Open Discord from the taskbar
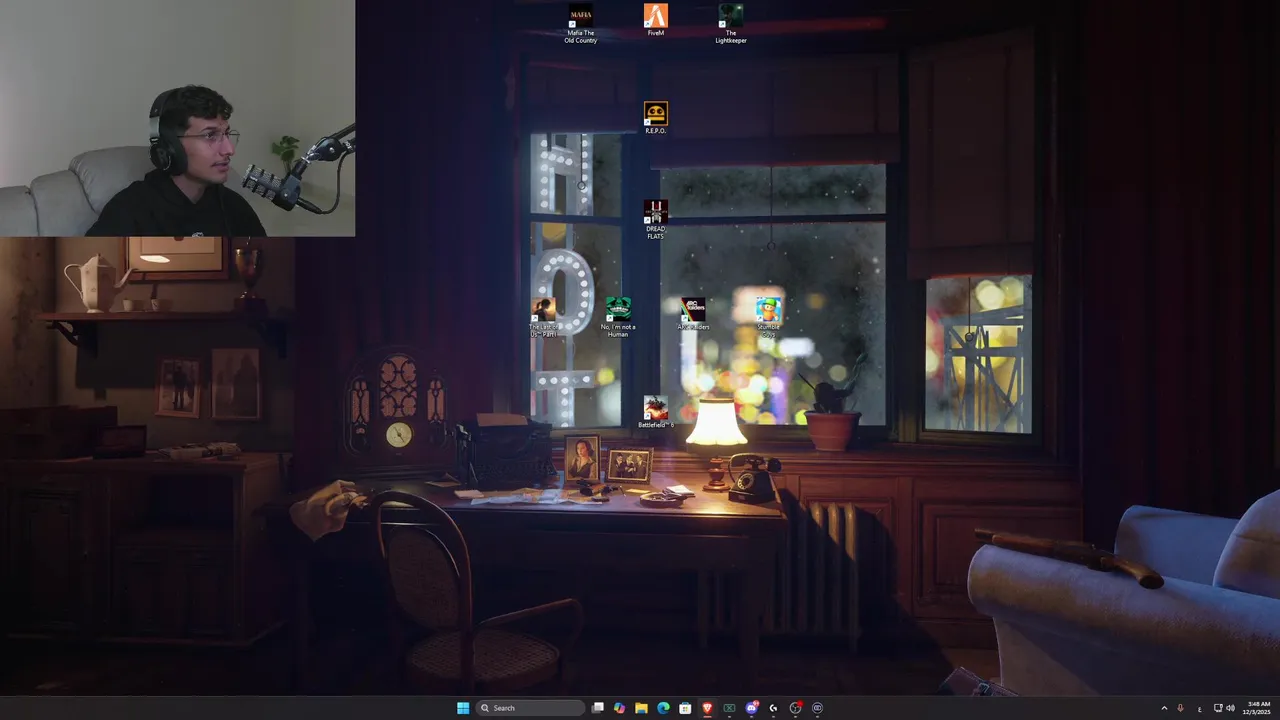 click(x=751, y=708)
